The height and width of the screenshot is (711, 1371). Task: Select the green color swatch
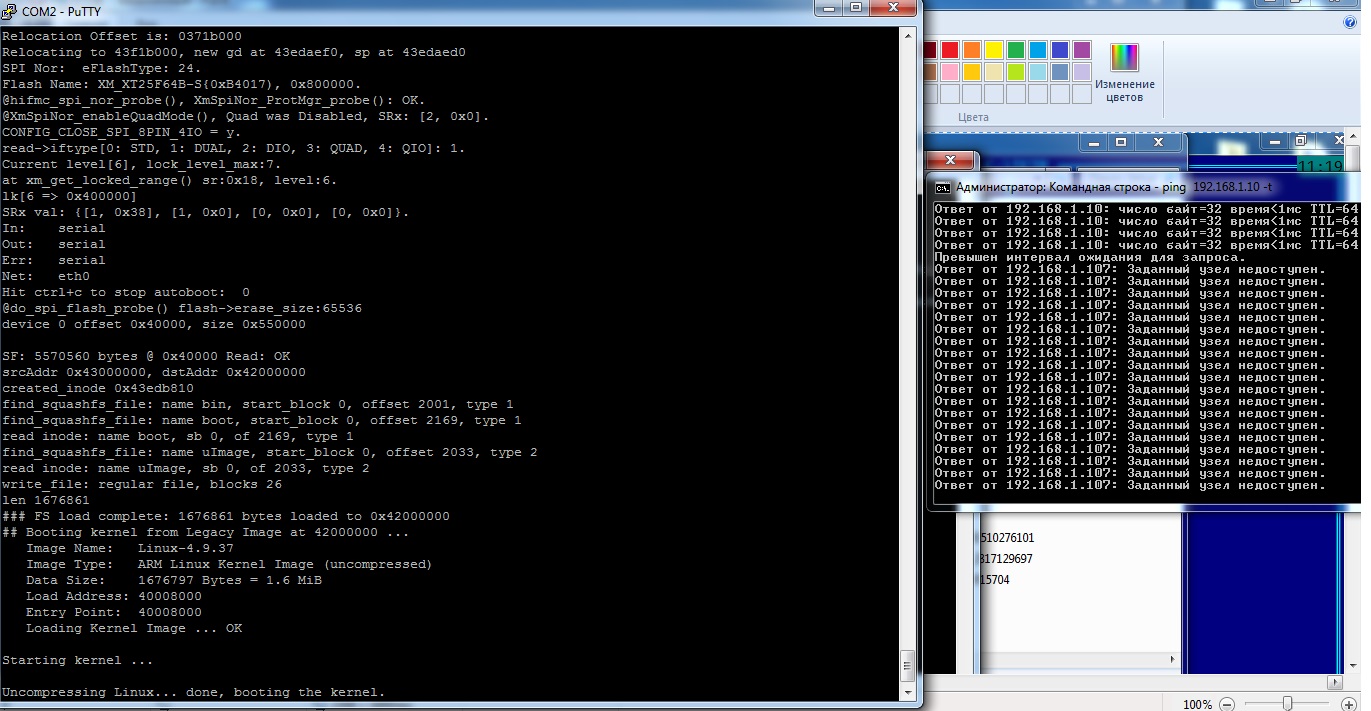point(1016,50)
